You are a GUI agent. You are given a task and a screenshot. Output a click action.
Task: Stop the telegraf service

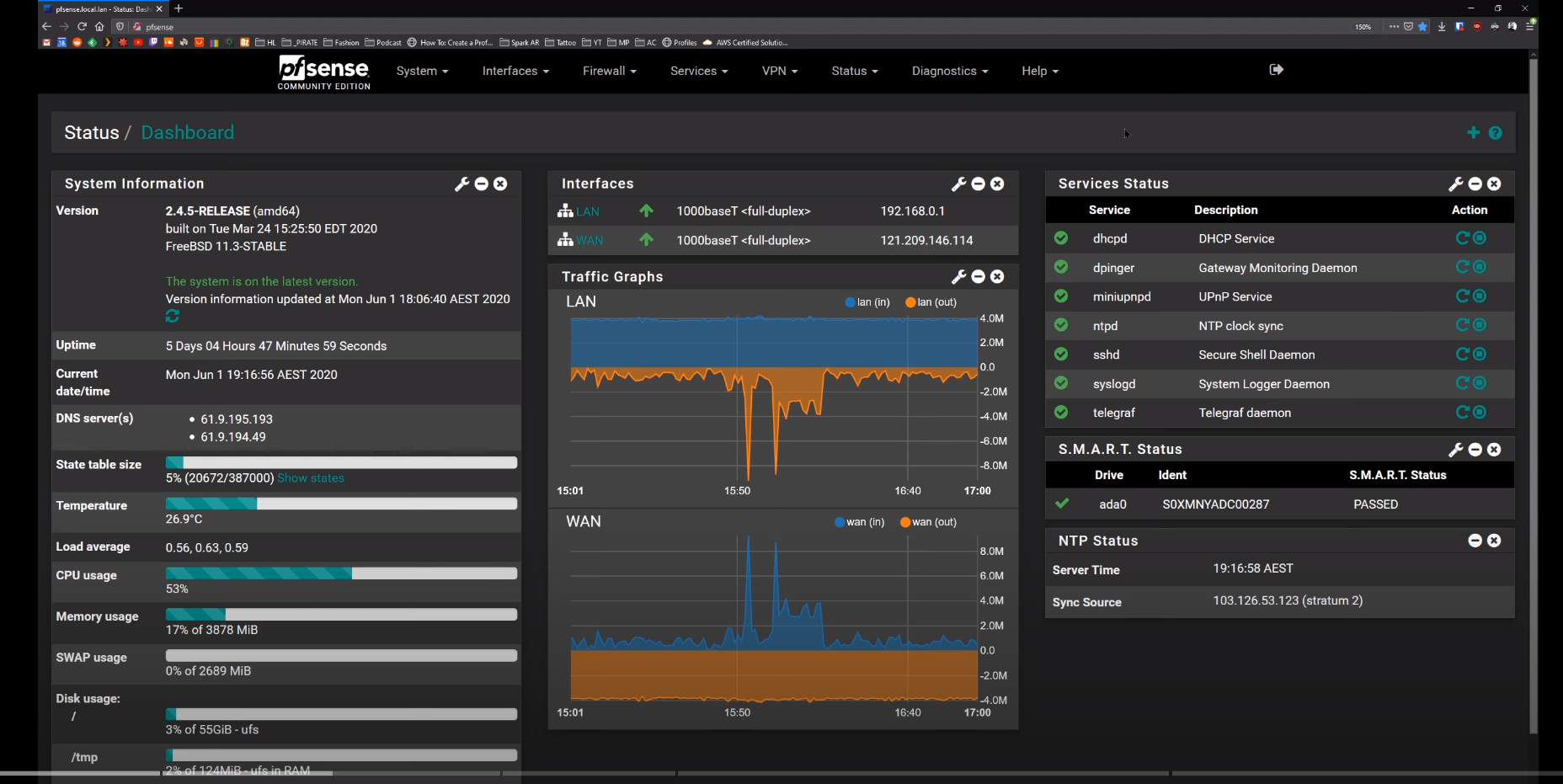click(x=1480, y=412)
